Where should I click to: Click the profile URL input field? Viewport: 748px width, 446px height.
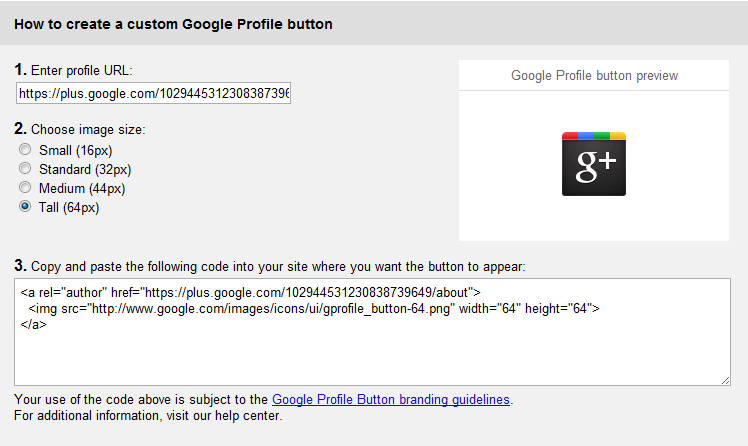(x=153, y=93)
